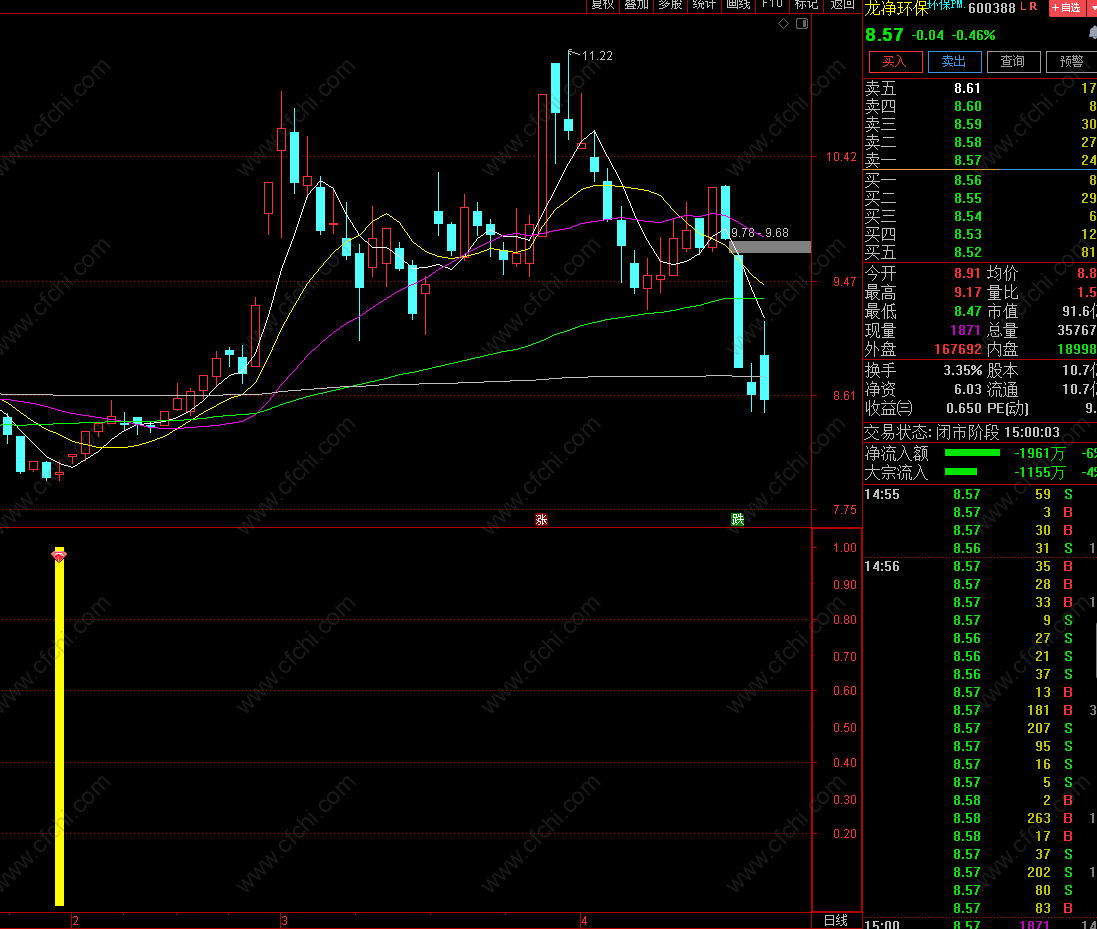
Task: Click the red L indicator next to 600388
Action: 1024,6
